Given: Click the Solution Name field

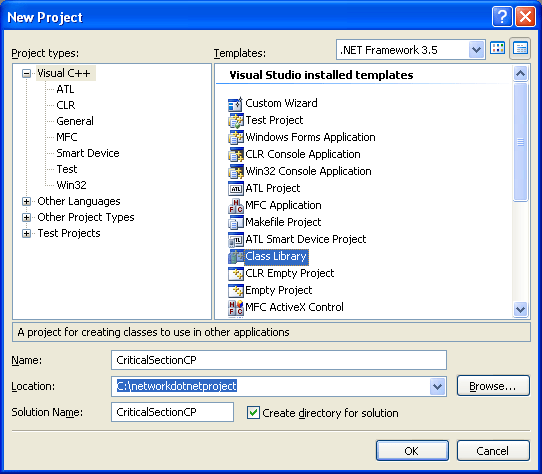Looking at the screenshot, I should (172, 412).
